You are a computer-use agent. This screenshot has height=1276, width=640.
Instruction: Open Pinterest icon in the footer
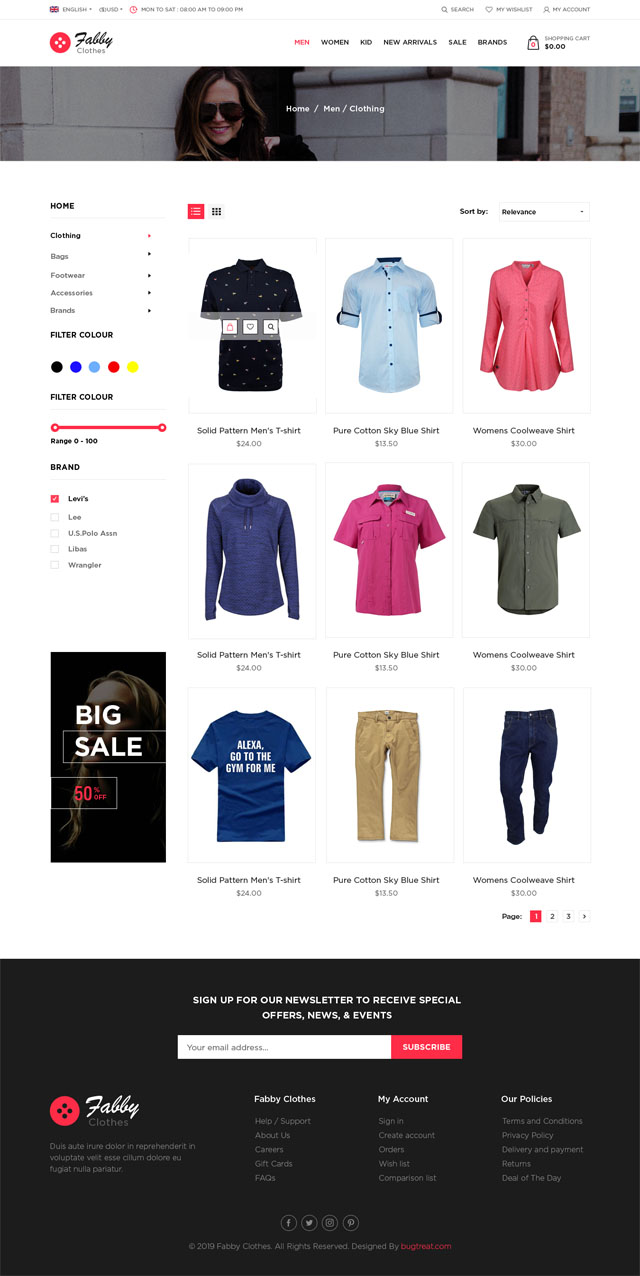[x=351, y=1222]
